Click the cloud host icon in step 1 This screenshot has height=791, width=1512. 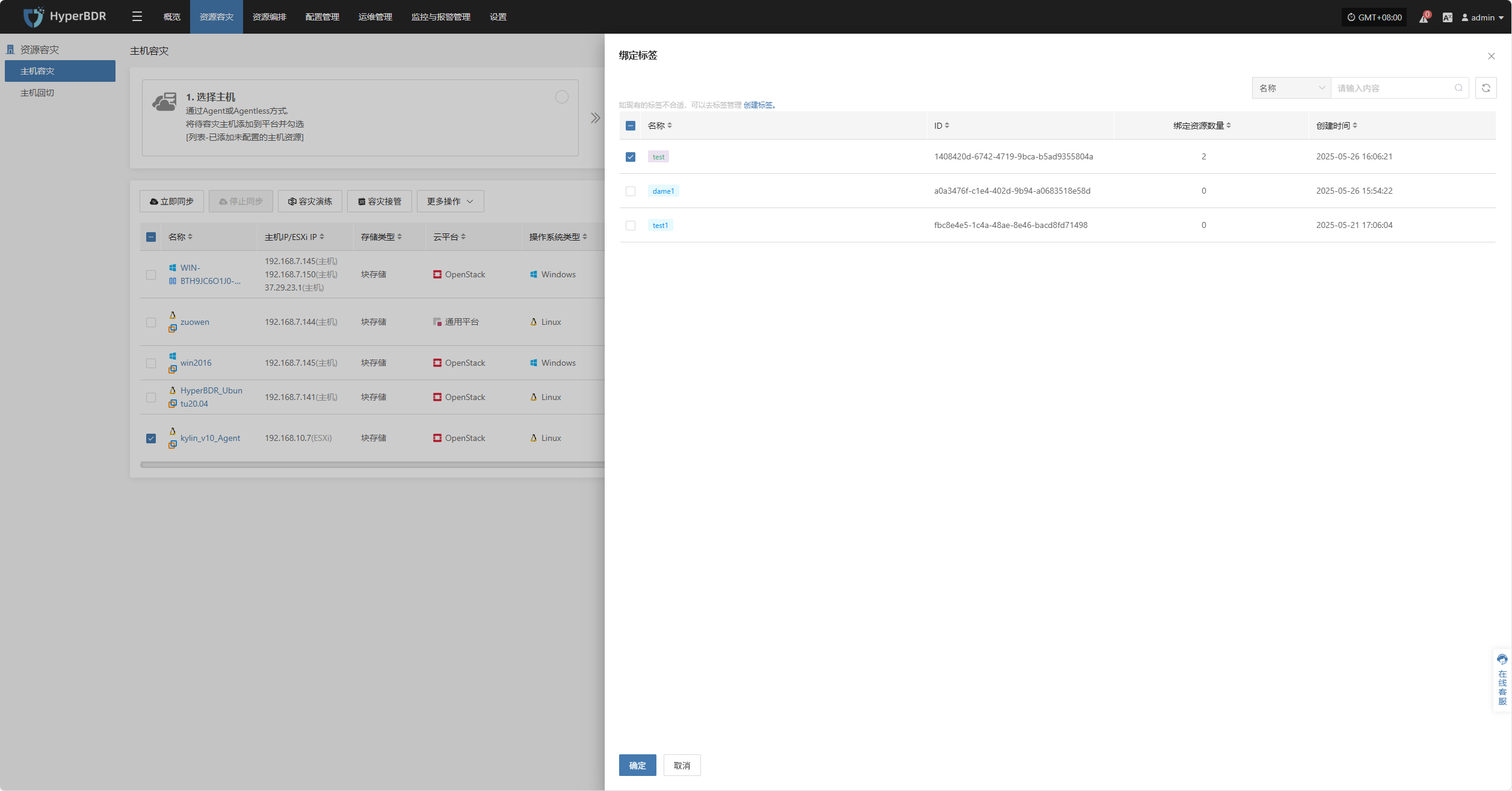[164, 102]
